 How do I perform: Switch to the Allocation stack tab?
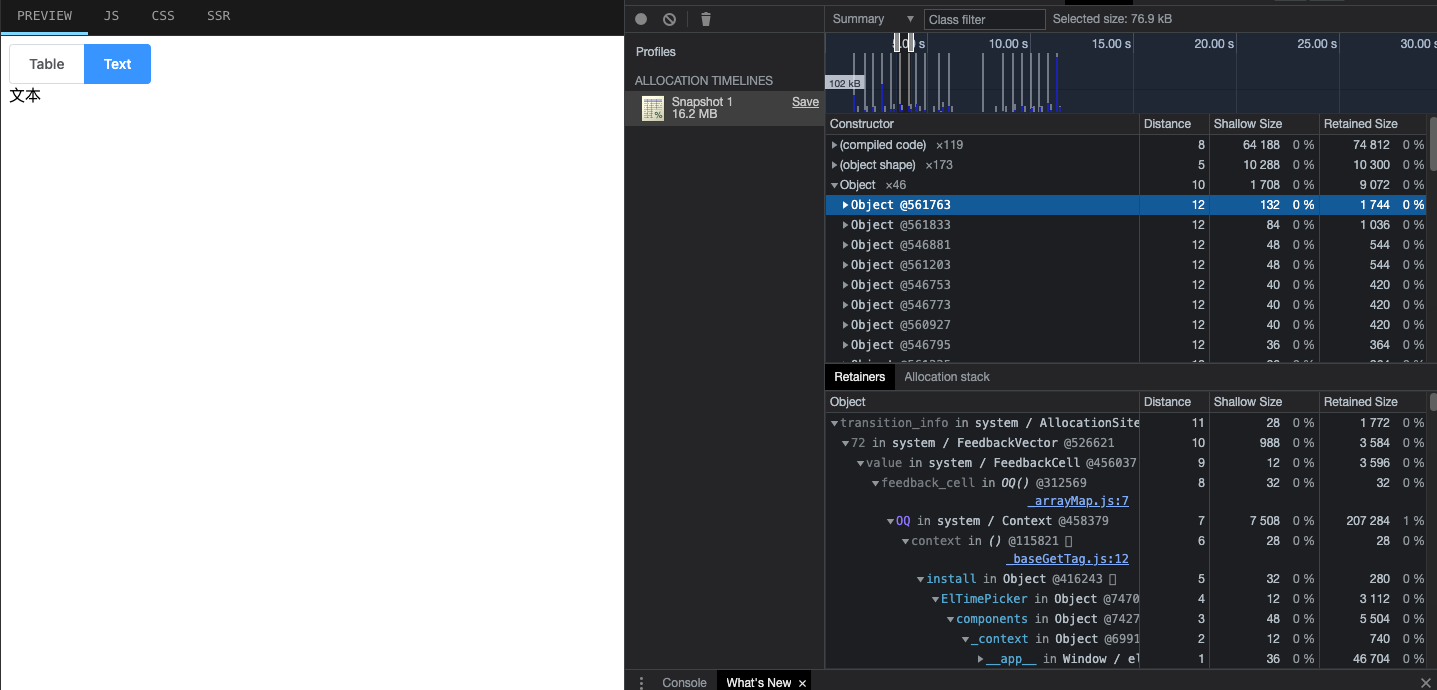coord(945,377)
